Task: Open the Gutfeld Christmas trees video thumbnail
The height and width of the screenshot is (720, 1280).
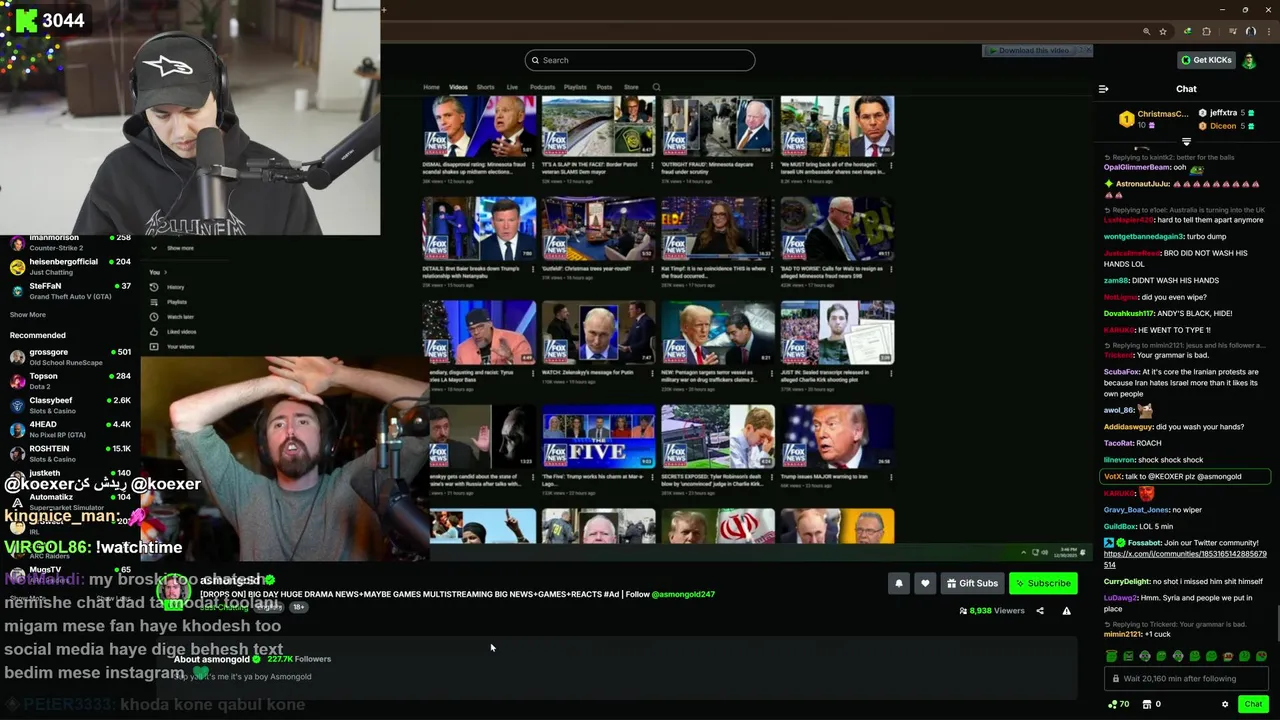Action: tap(598, 229)
